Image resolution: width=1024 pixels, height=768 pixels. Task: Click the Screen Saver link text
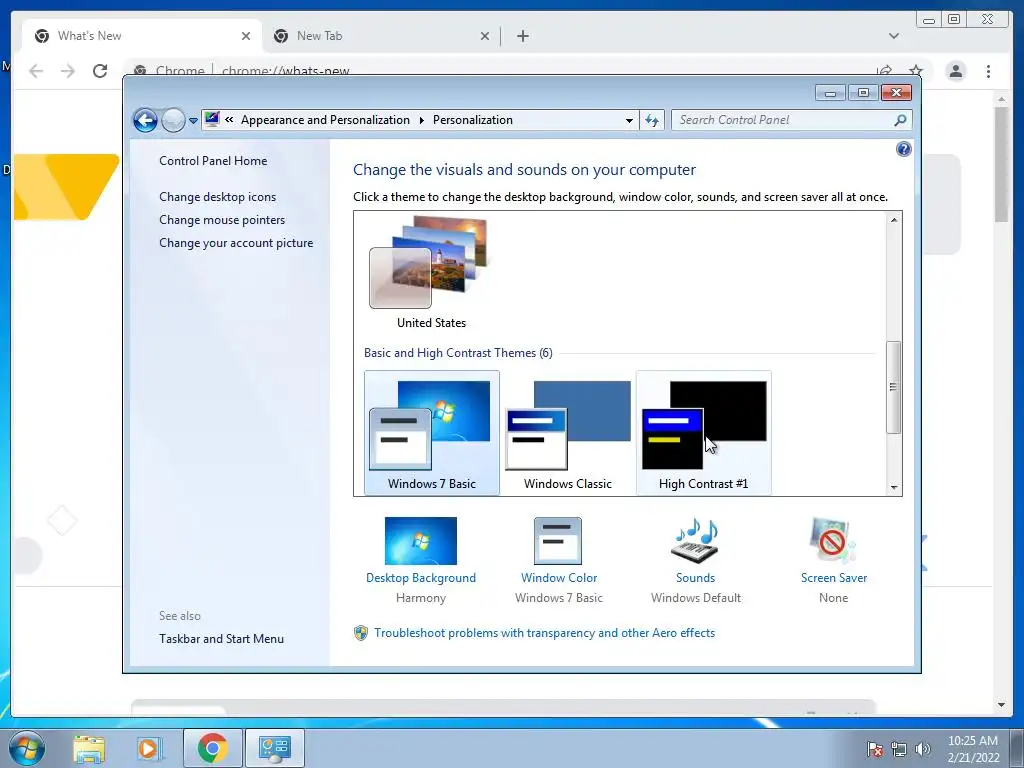834,578
